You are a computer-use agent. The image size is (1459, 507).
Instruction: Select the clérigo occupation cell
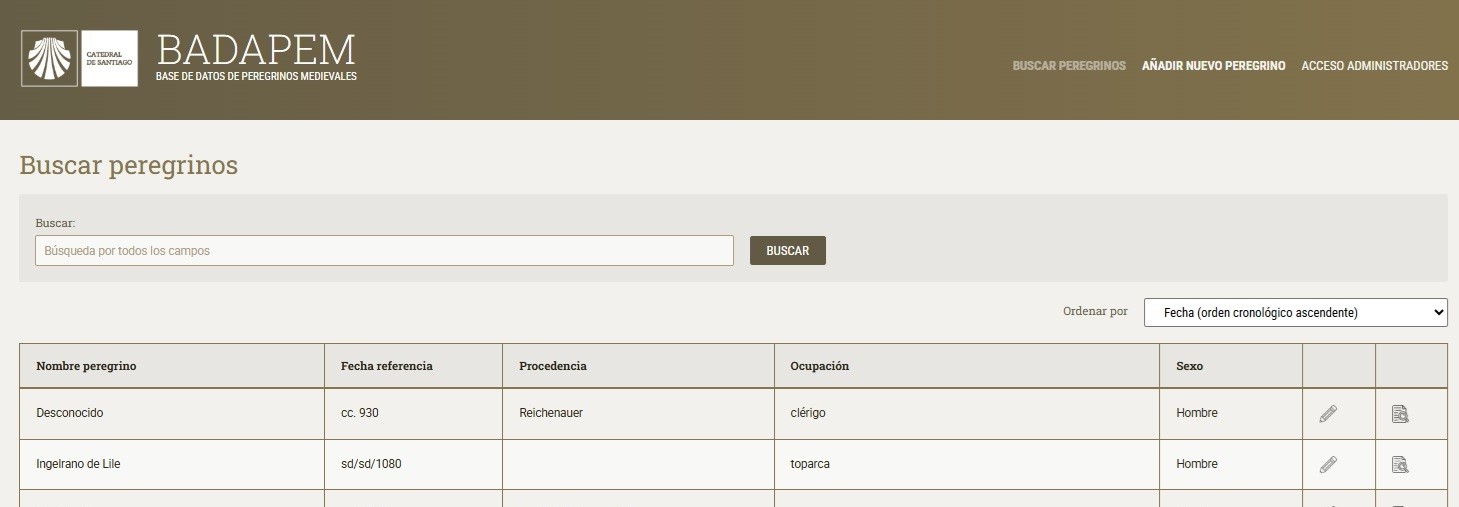967,413
